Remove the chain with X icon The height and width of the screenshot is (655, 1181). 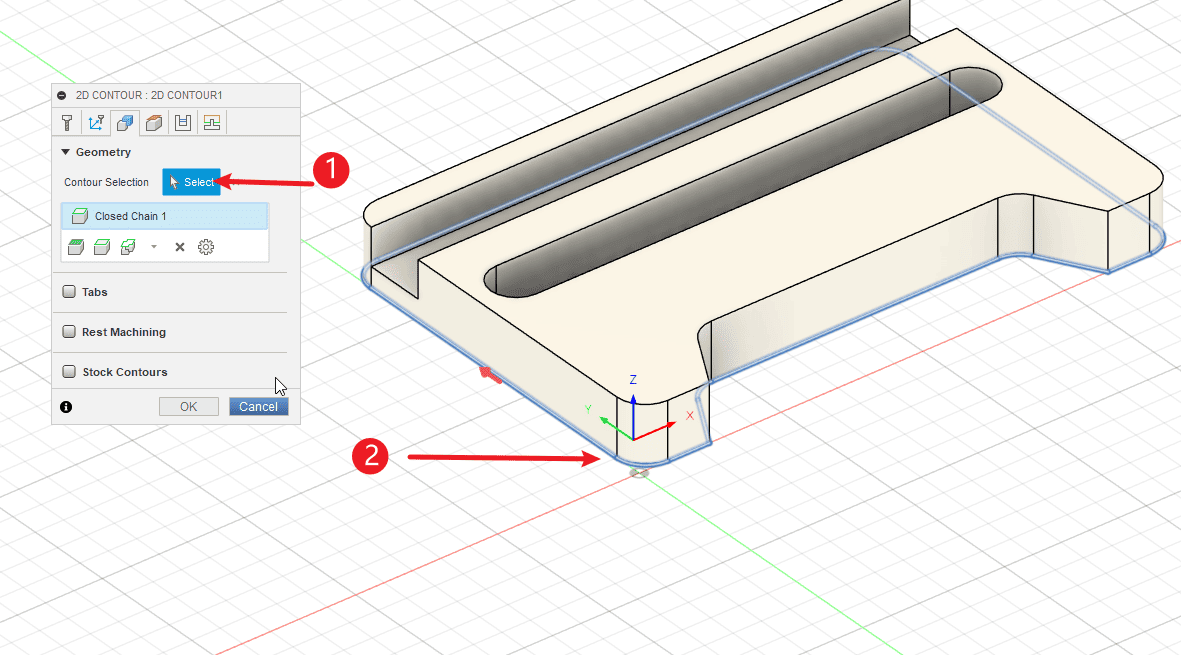180,247
